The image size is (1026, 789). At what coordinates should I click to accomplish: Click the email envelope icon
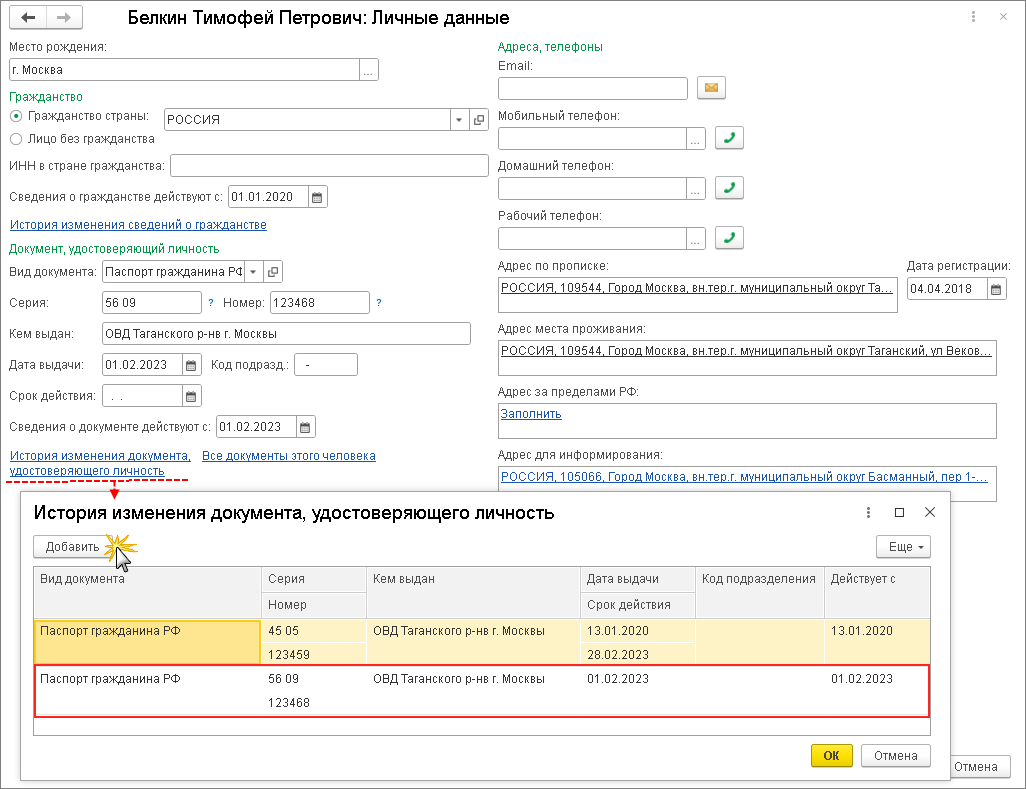pyautogui.click(x=711, y=88)
